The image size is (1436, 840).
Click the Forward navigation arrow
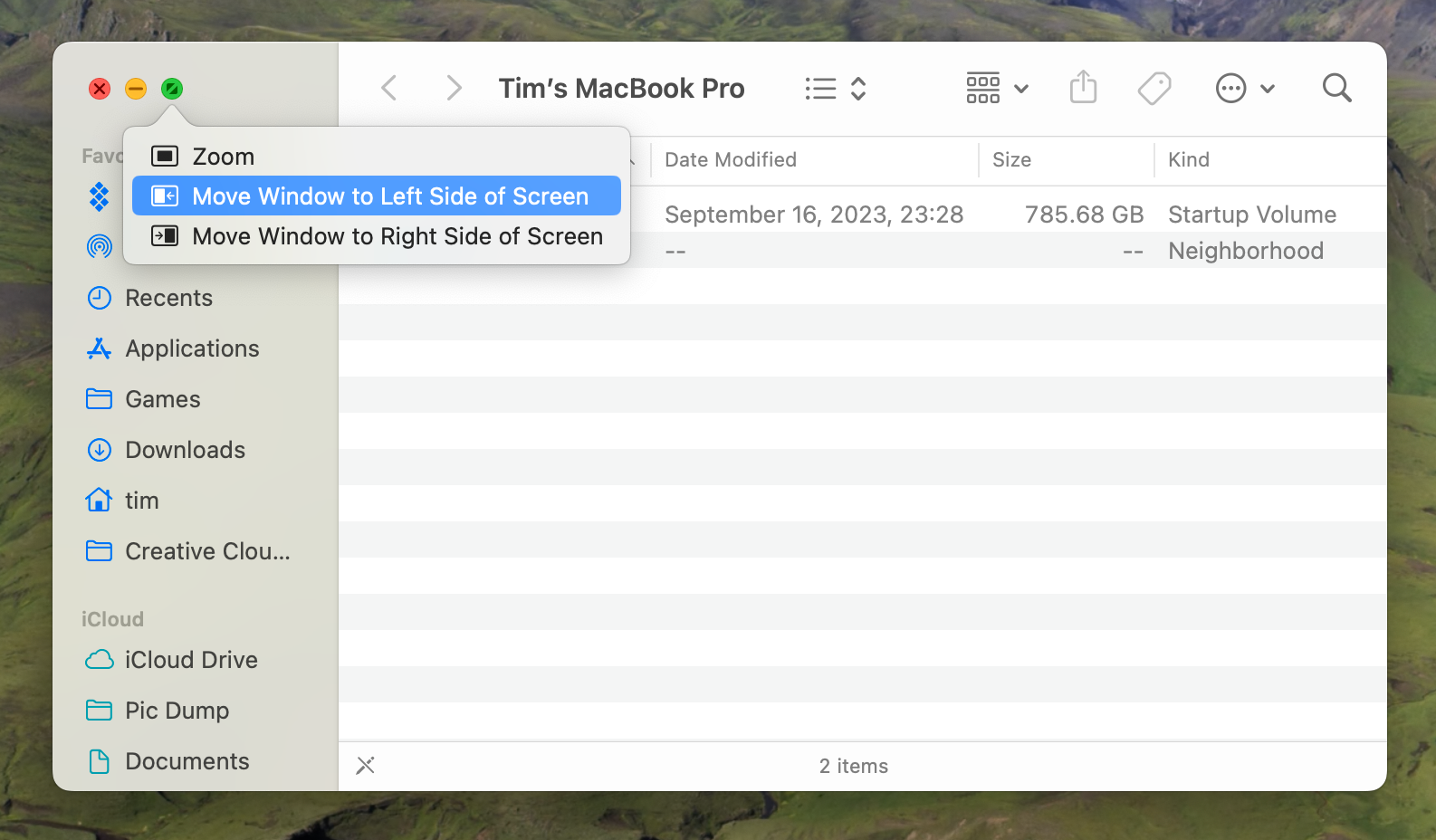[x=454, y=89]
